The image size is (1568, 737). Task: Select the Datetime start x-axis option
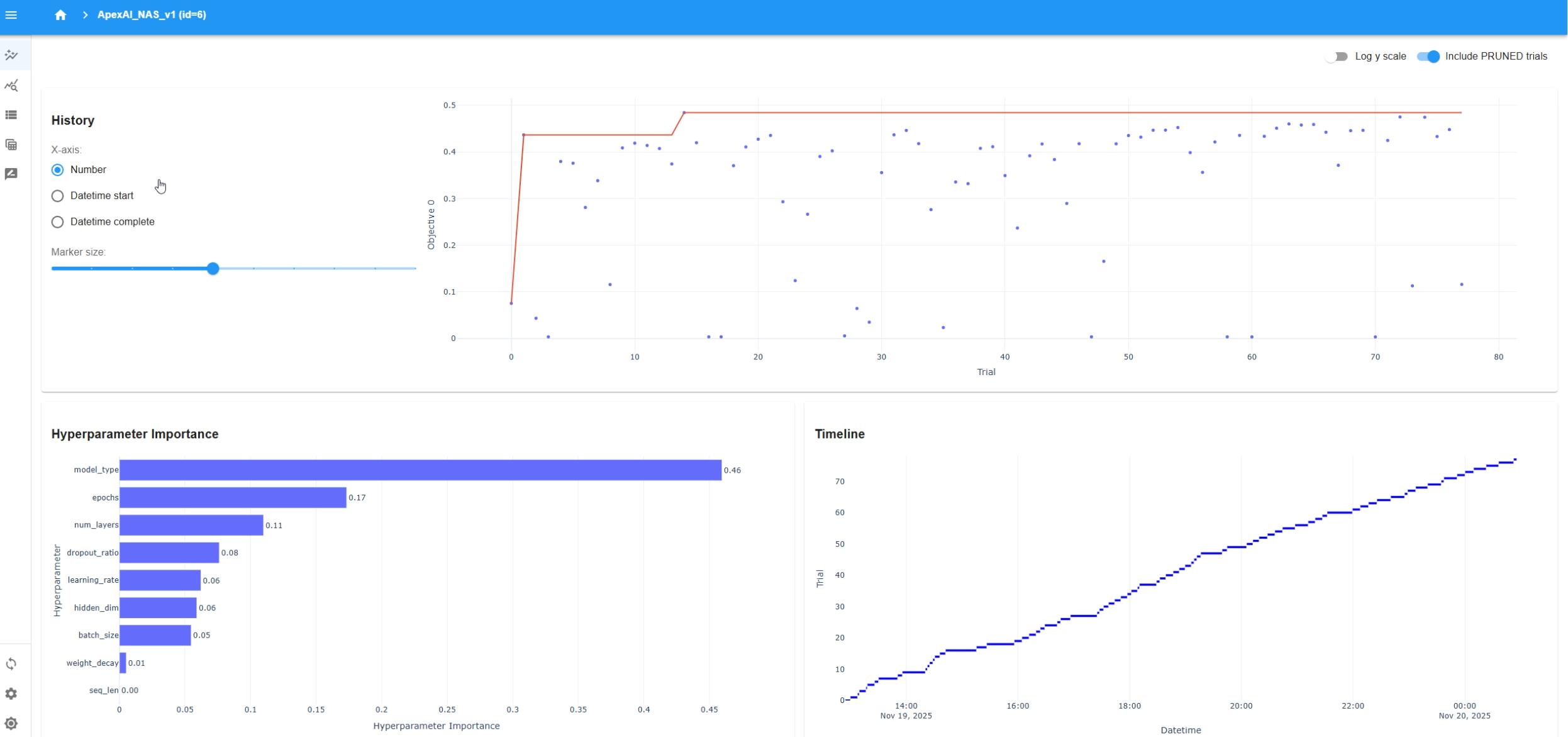click(57, 196)
